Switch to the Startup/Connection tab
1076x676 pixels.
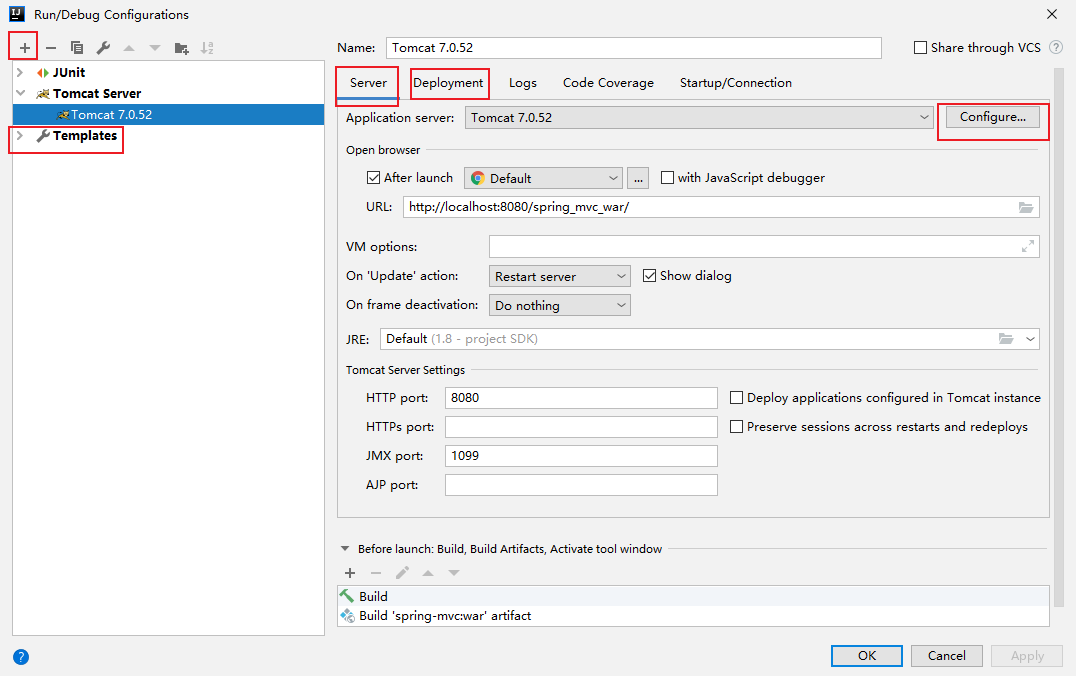[736, 83]
